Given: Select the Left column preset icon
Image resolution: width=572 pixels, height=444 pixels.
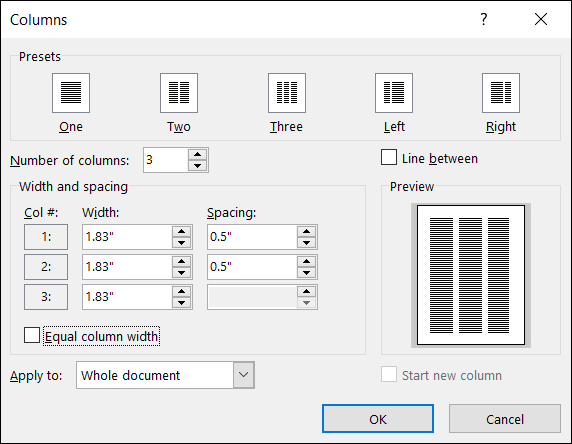Looking at the screenshot, I should pos(394,93).
